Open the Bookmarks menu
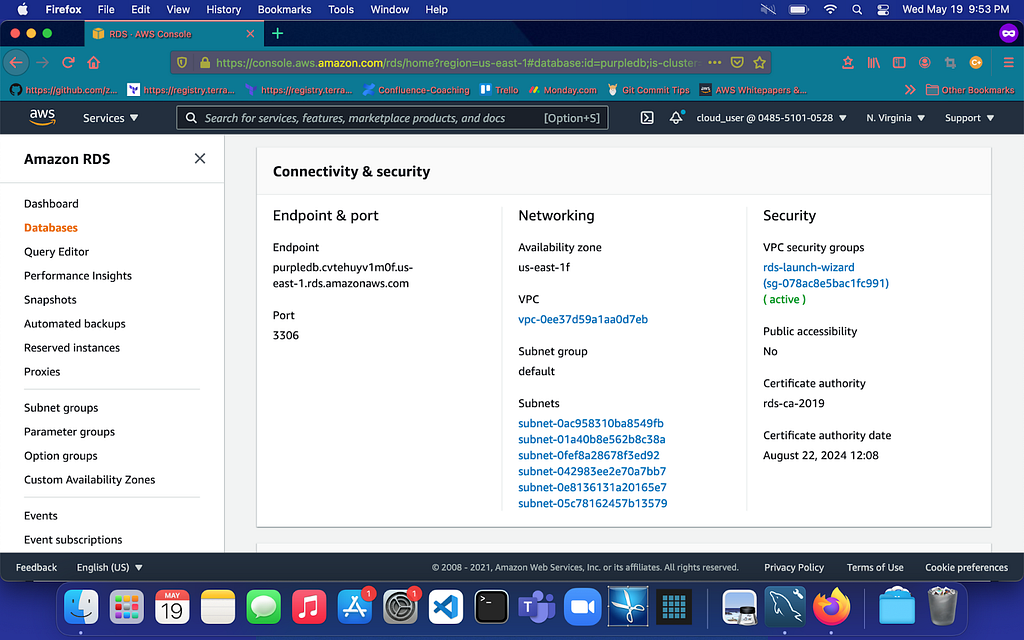This screenshot has width=1024, height=640. [284, 10]
